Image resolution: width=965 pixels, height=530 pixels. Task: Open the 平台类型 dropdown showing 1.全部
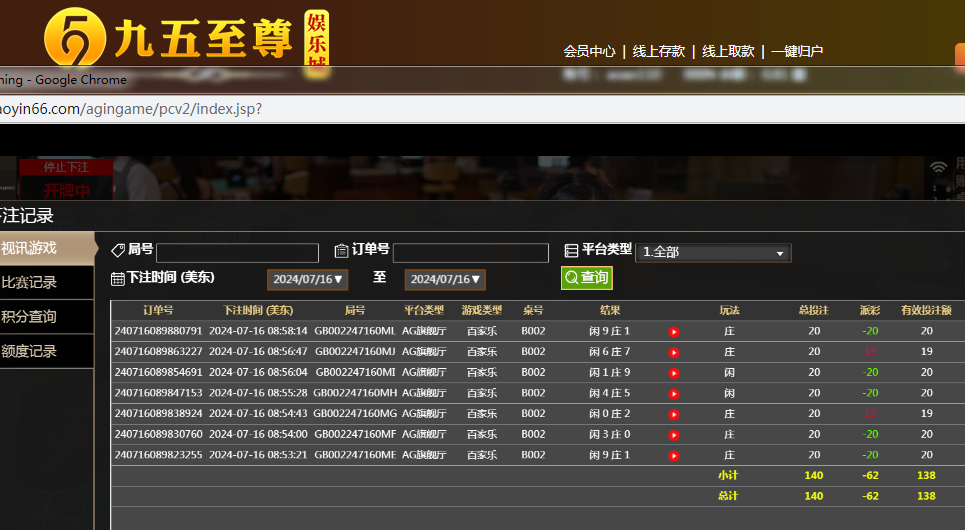click(713, 253)
